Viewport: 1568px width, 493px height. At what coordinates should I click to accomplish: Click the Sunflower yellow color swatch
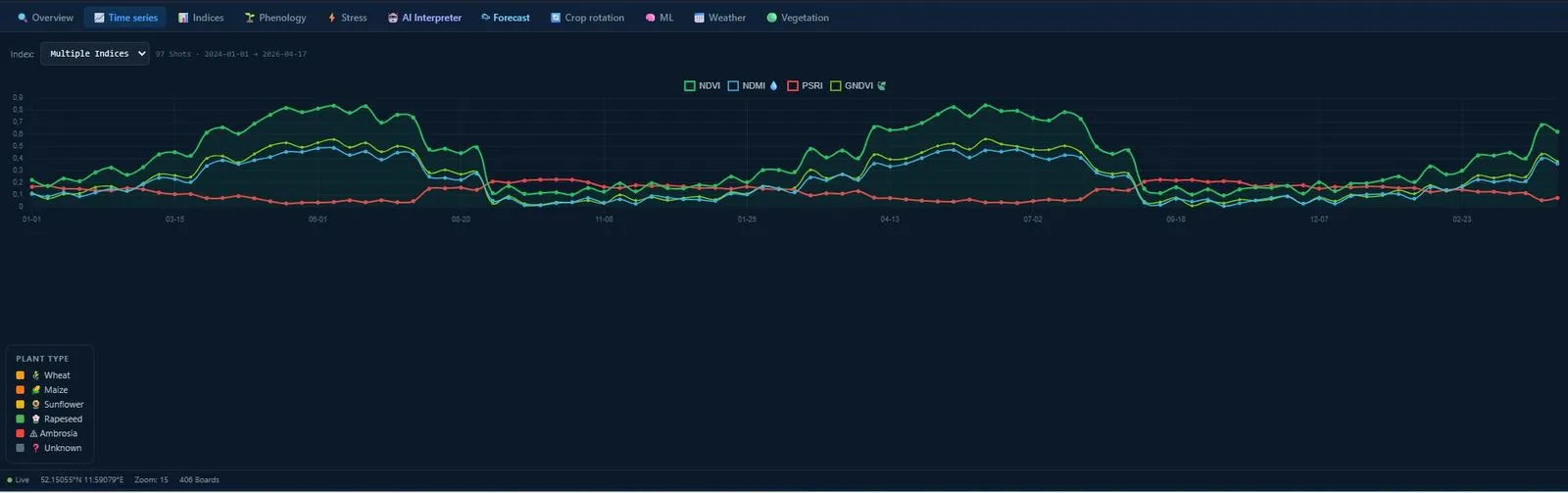pyautogui.click(x=21, y=405)
